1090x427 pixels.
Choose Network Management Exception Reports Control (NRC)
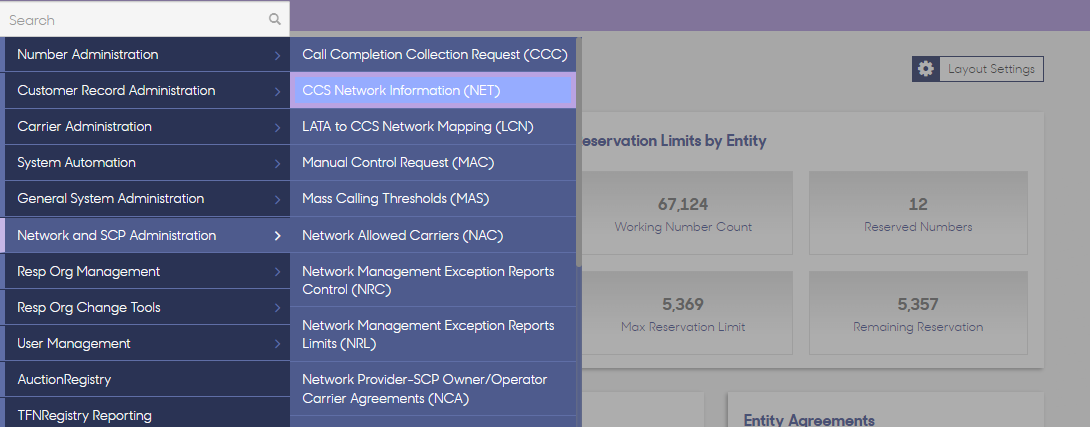433,280
